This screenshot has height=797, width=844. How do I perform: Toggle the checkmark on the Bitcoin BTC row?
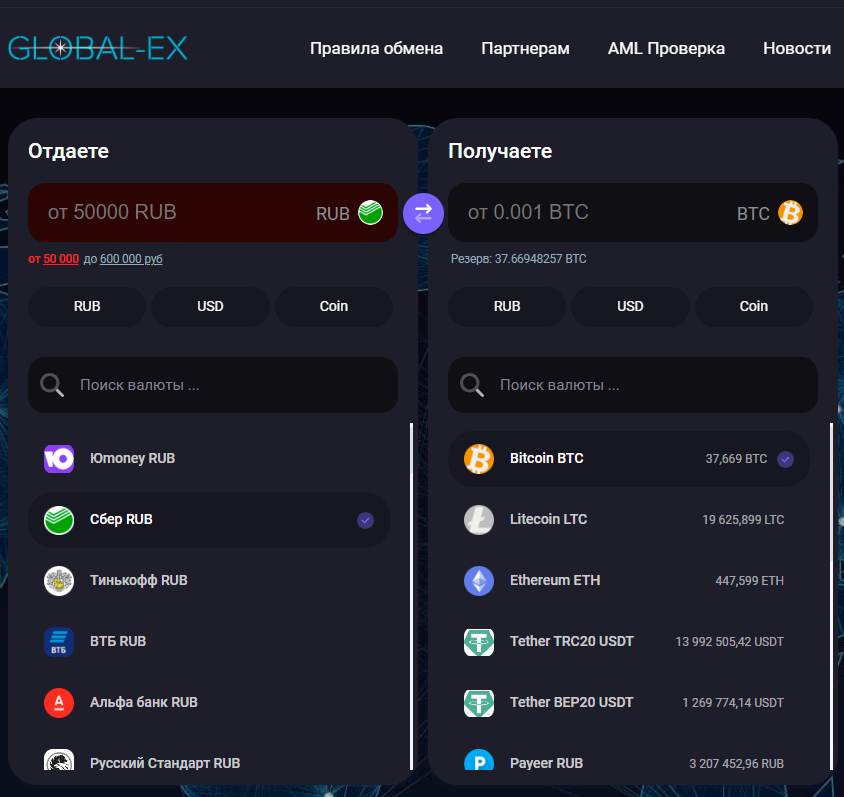[785, 459]
